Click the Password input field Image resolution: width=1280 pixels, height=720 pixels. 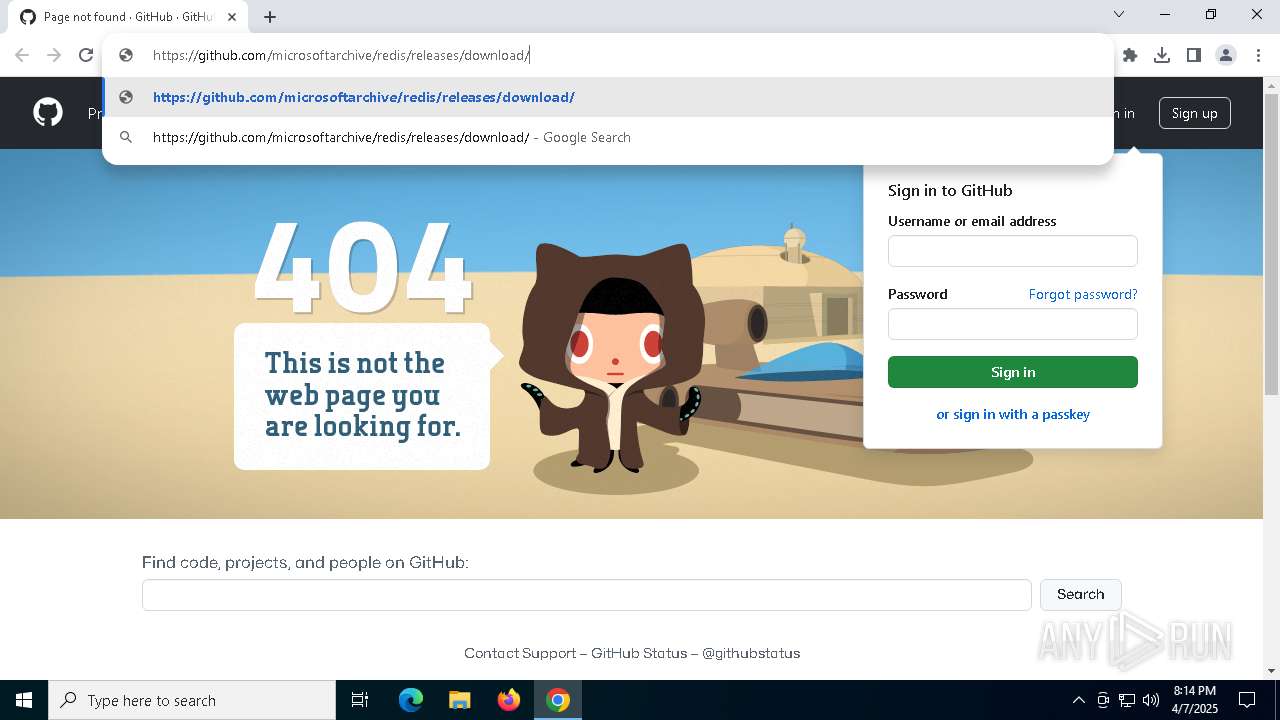1012,324
